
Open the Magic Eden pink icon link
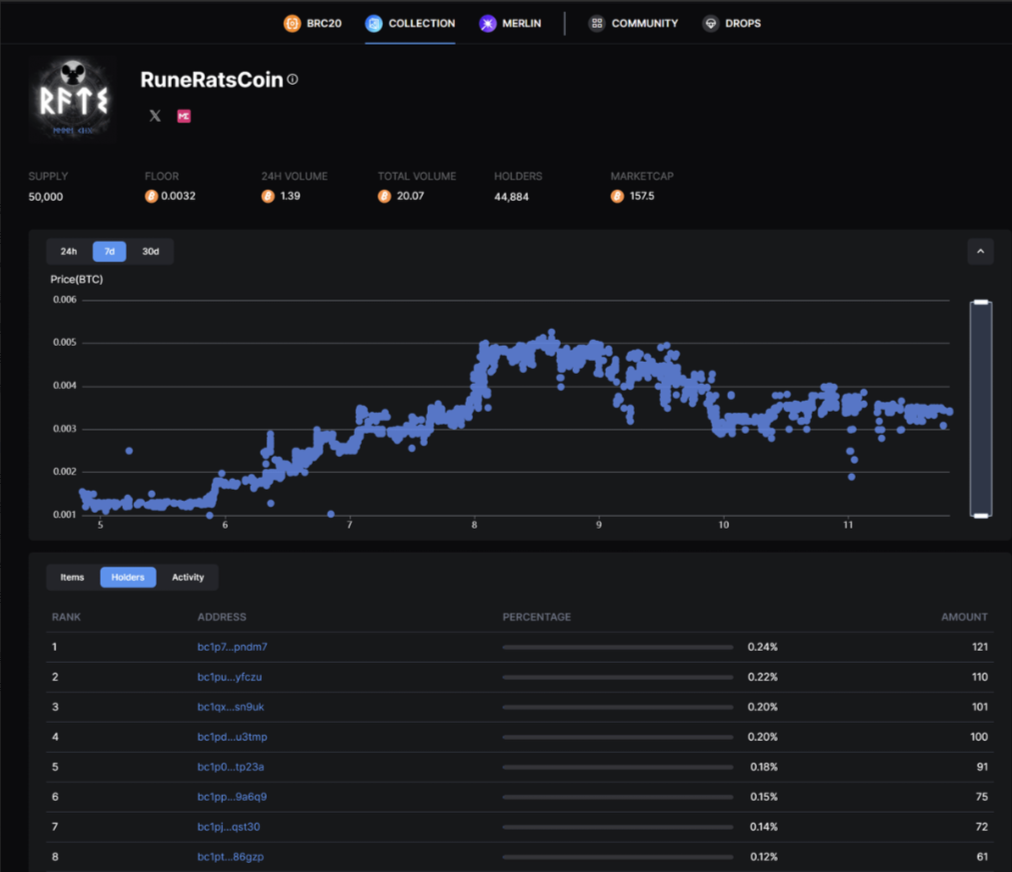184,116
